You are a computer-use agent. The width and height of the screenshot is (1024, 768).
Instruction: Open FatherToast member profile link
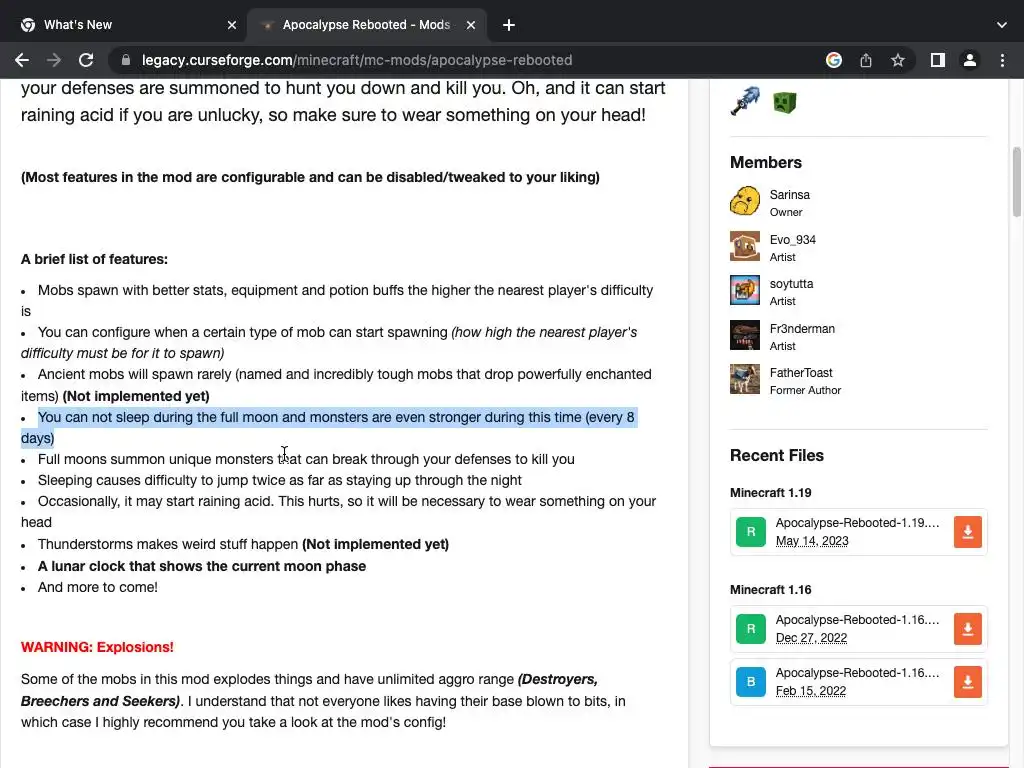click(801, 373)
